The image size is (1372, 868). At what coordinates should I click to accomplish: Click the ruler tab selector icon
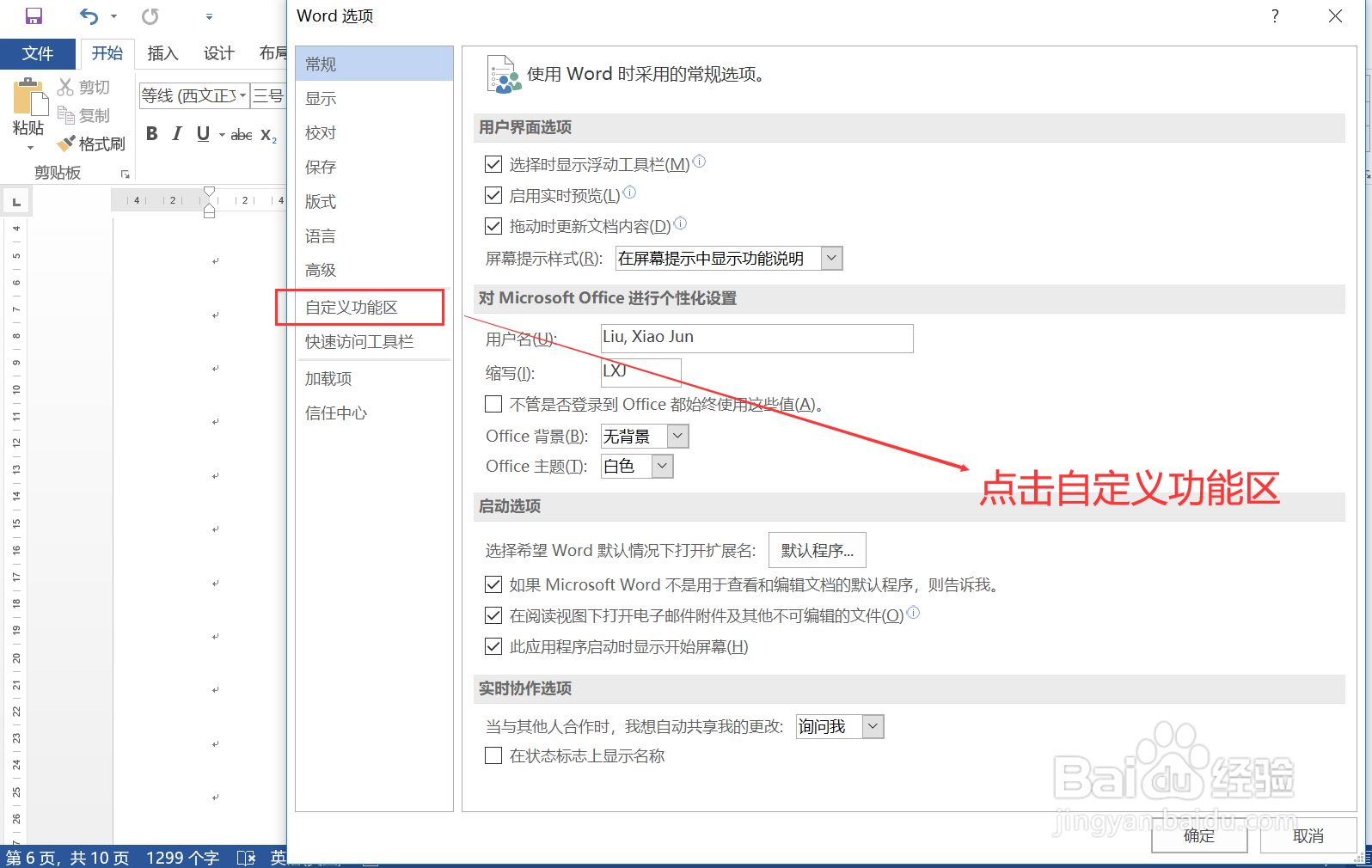(x=16, y=202)
